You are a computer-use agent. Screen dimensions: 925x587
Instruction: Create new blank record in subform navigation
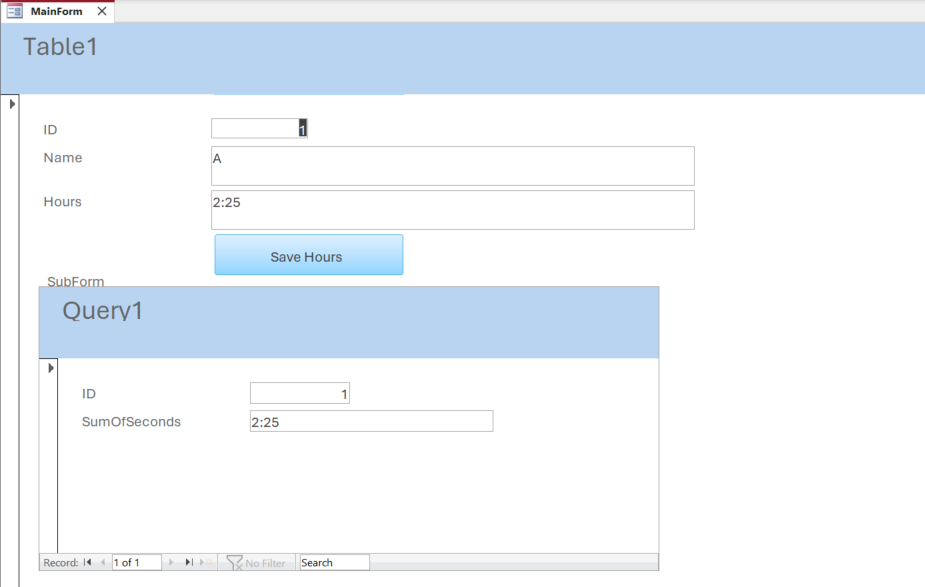click(205, 562)
